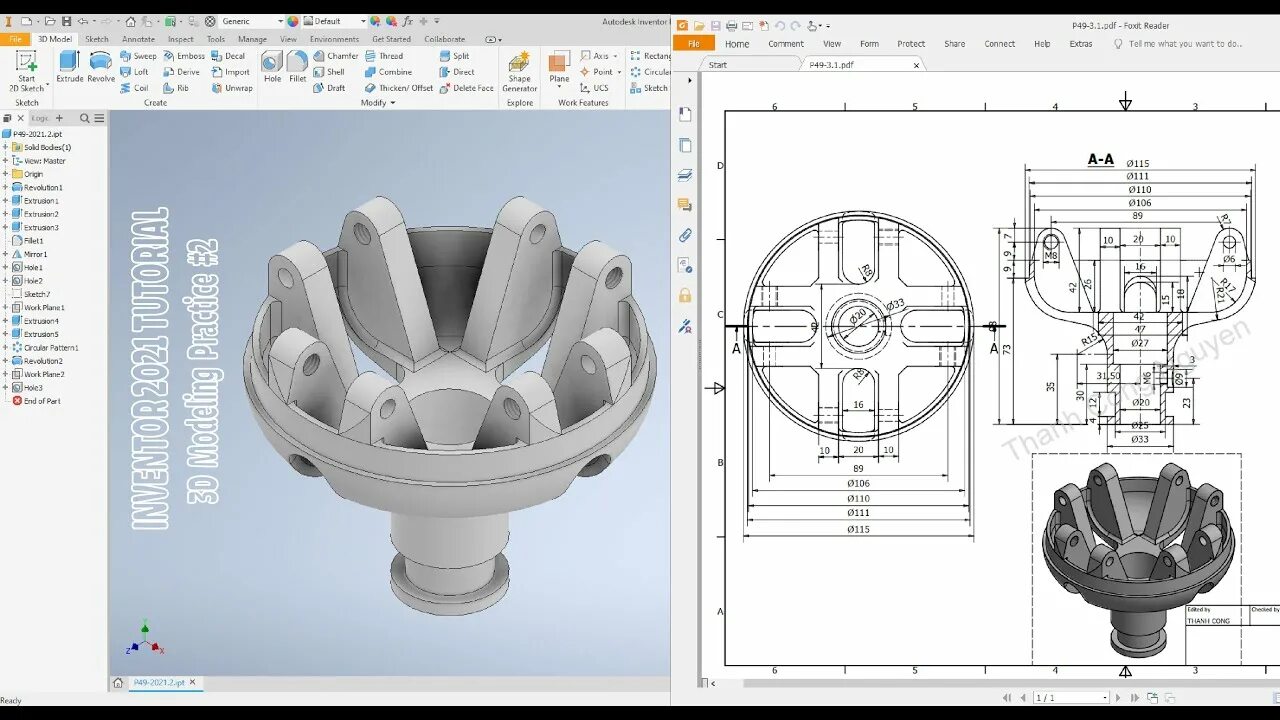Select End of Part marker
Screen dimensions: 1280x720
coord(36,401)
